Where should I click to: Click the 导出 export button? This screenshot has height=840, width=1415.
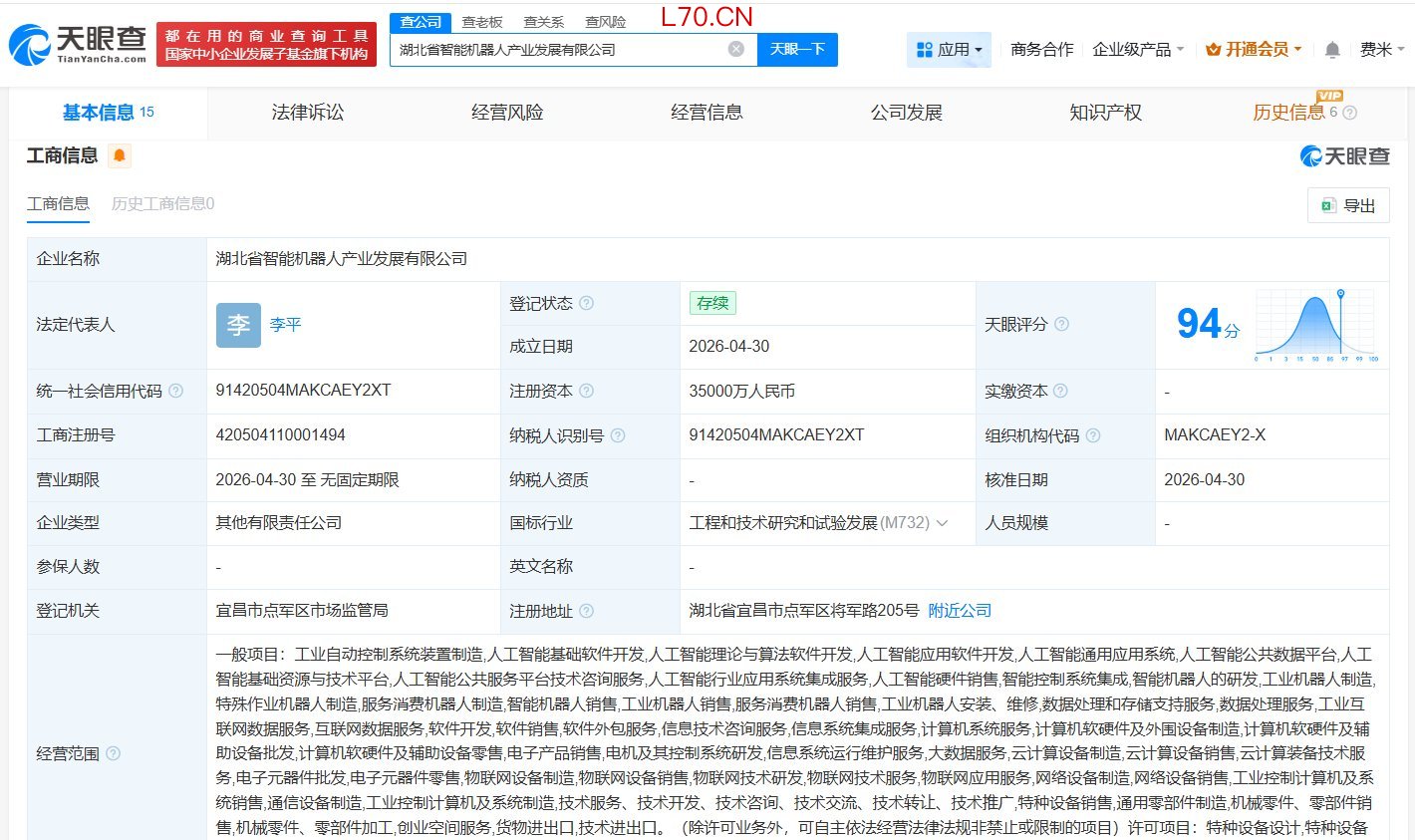tap(1348, 205)
